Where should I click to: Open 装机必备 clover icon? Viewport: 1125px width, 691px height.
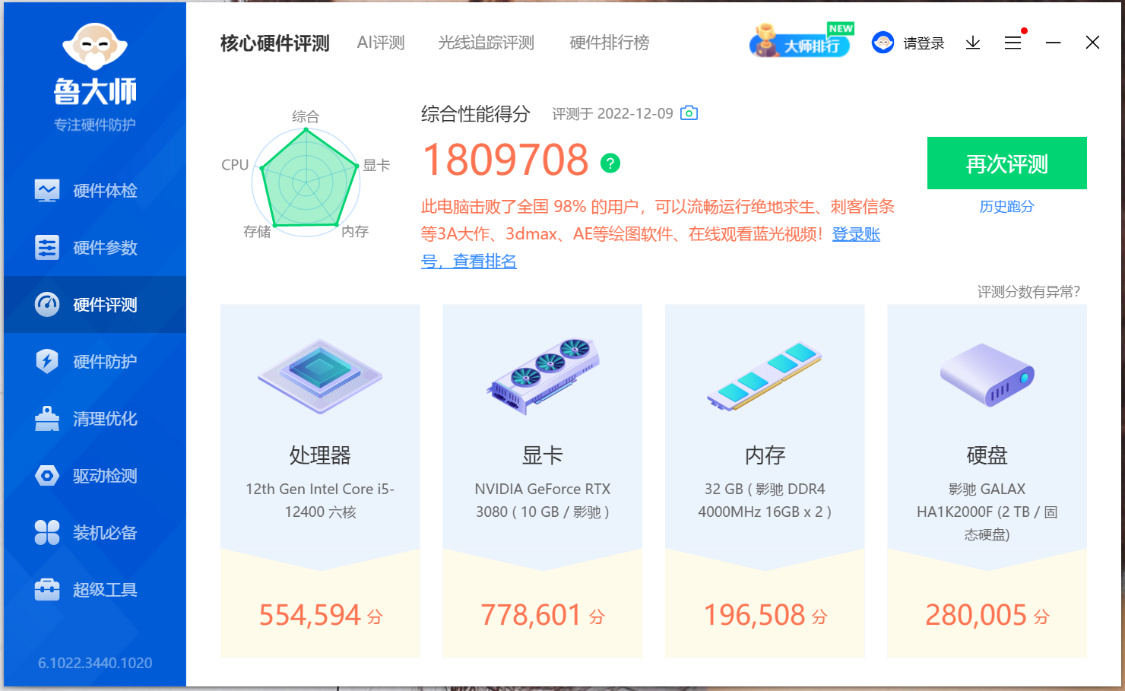(47, 532)
